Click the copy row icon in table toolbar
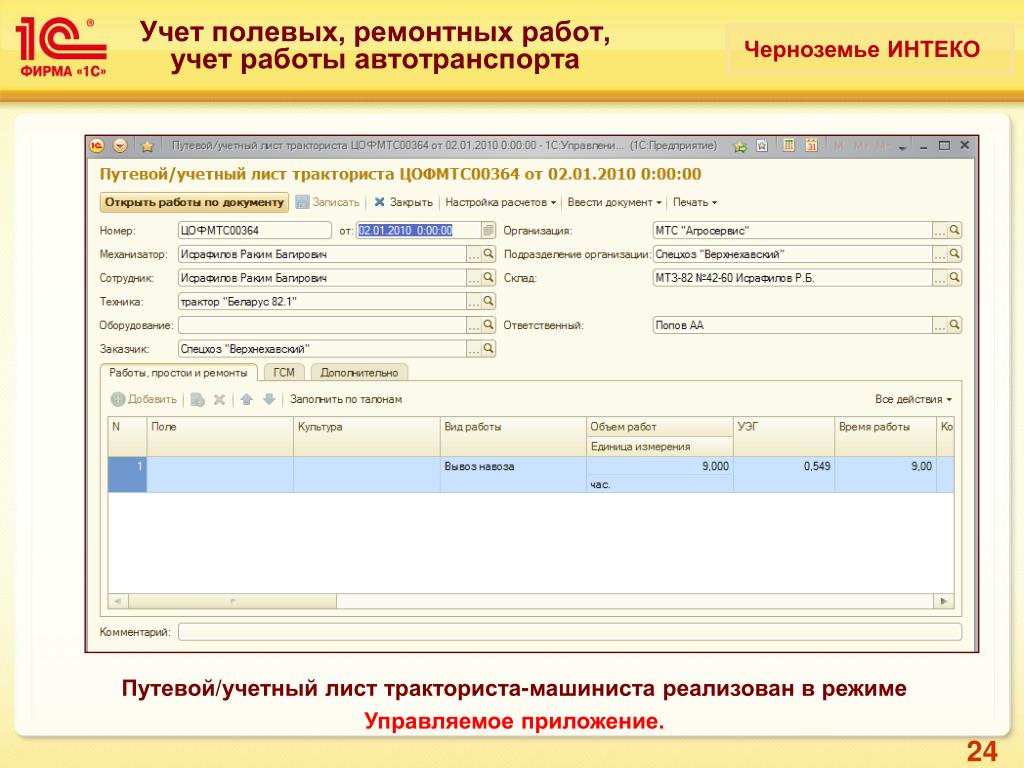 coord(197,399)
